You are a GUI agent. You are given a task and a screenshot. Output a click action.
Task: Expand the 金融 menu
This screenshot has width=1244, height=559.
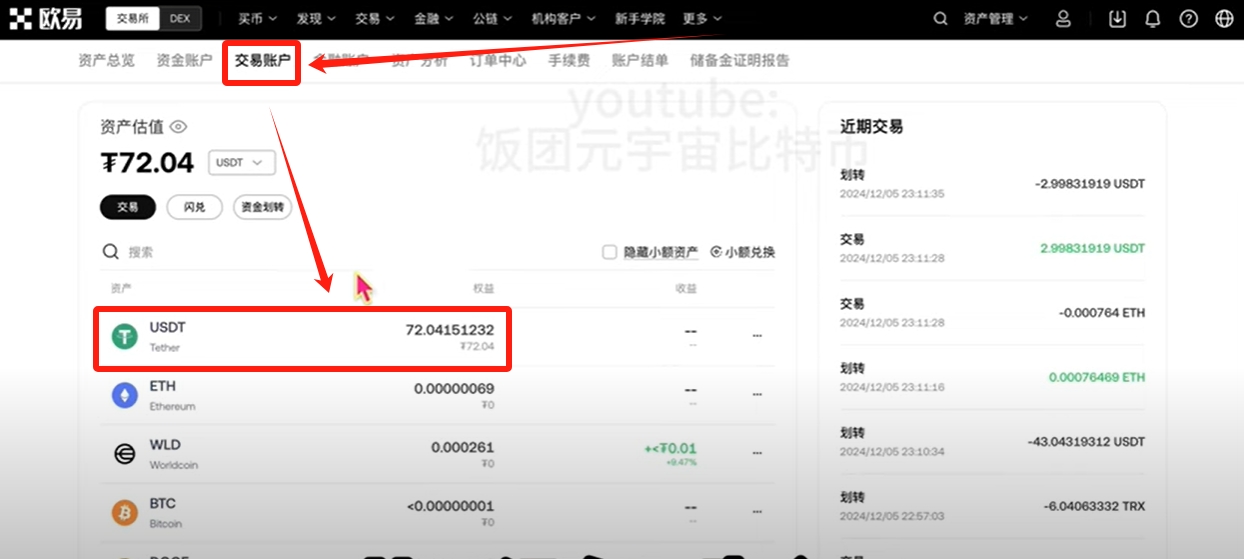433,19
